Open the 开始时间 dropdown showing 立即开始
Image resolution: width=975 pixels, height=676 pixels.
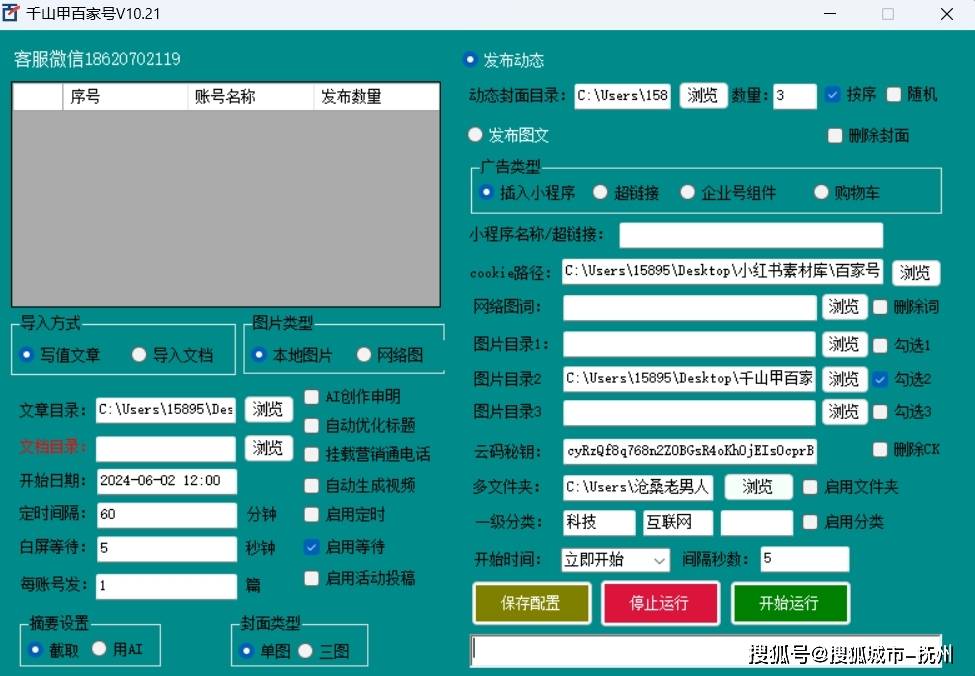click(x=615, y=560)
